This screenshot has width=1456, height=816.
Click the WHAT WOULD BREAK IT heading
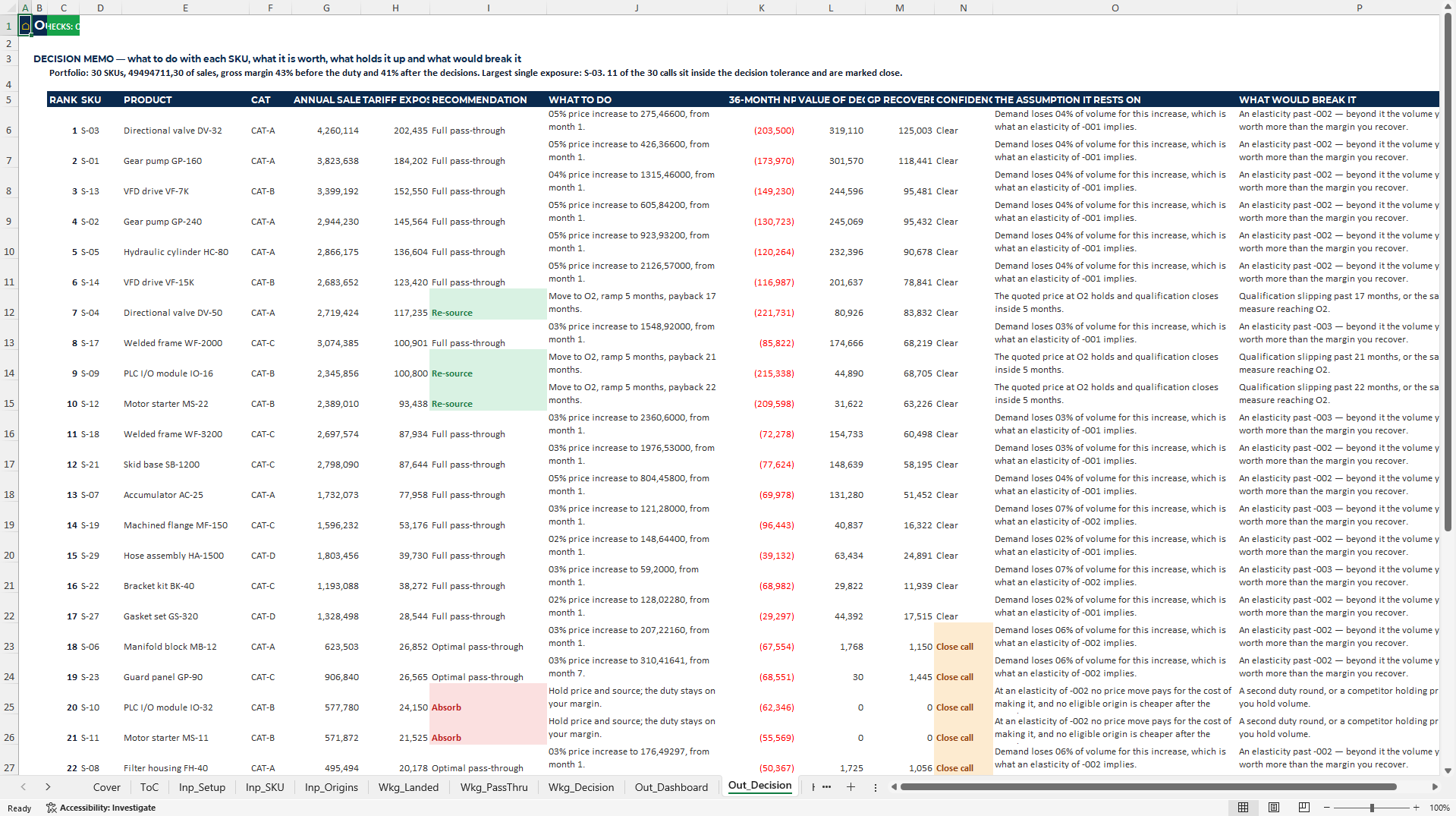1338,99
